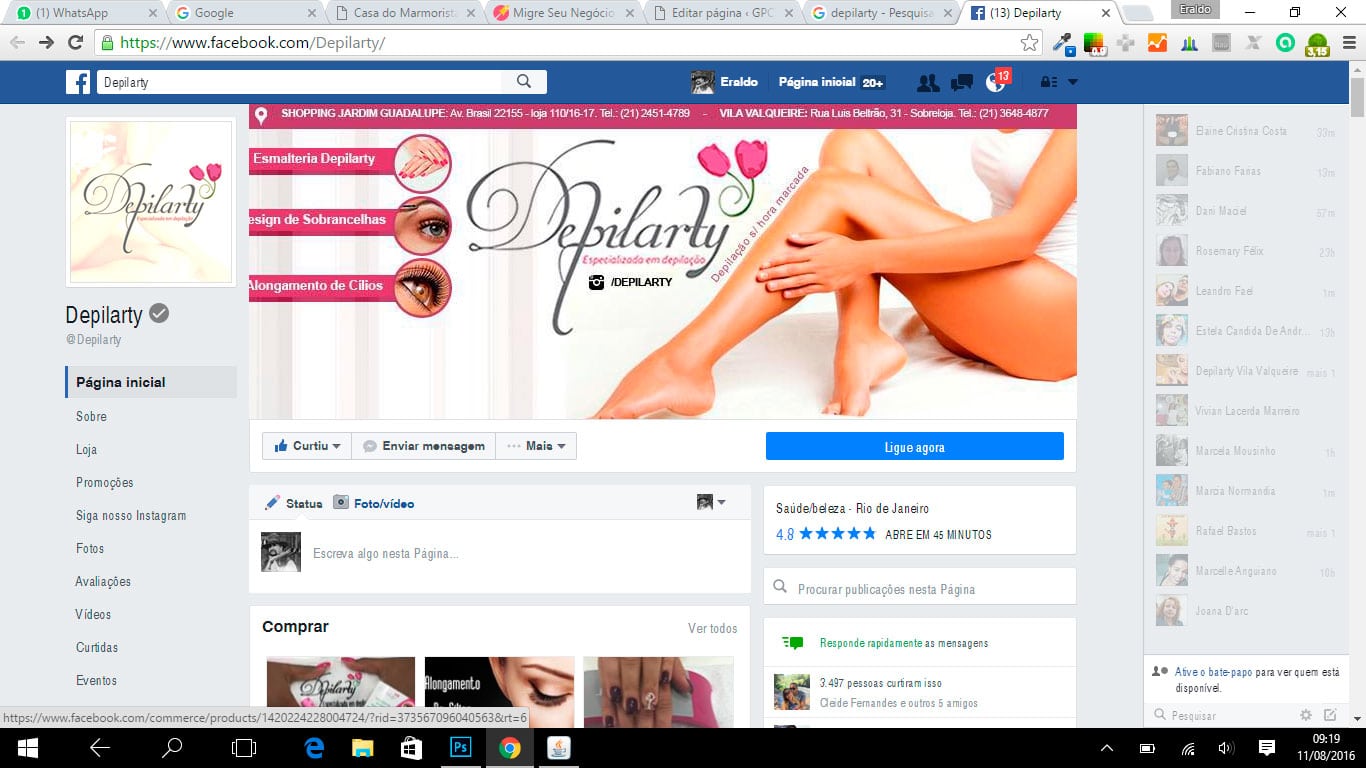Launch Photoshop from the taskbar
The width and height of the screenshot is (1366, 768).
461,748
